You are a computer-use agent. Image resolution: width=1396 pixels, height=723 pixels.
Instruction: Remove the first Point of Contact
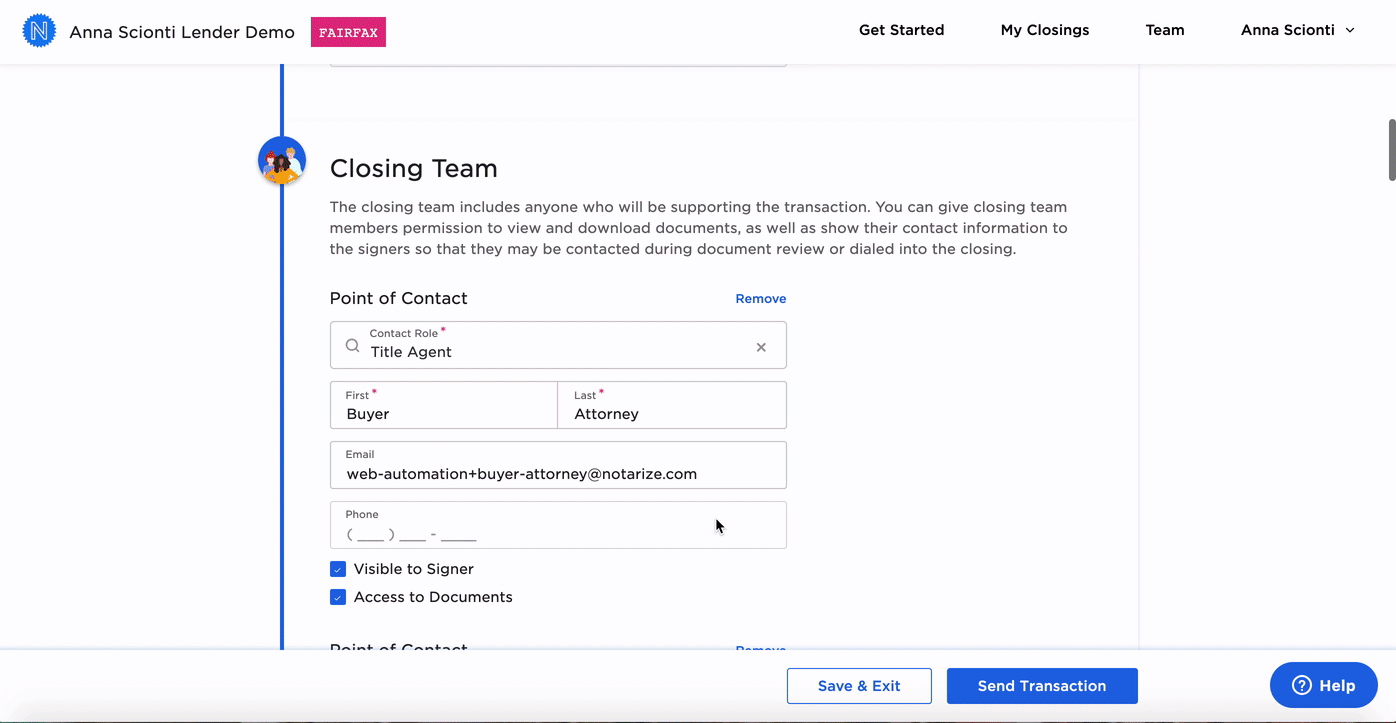(x=760, y=299)
